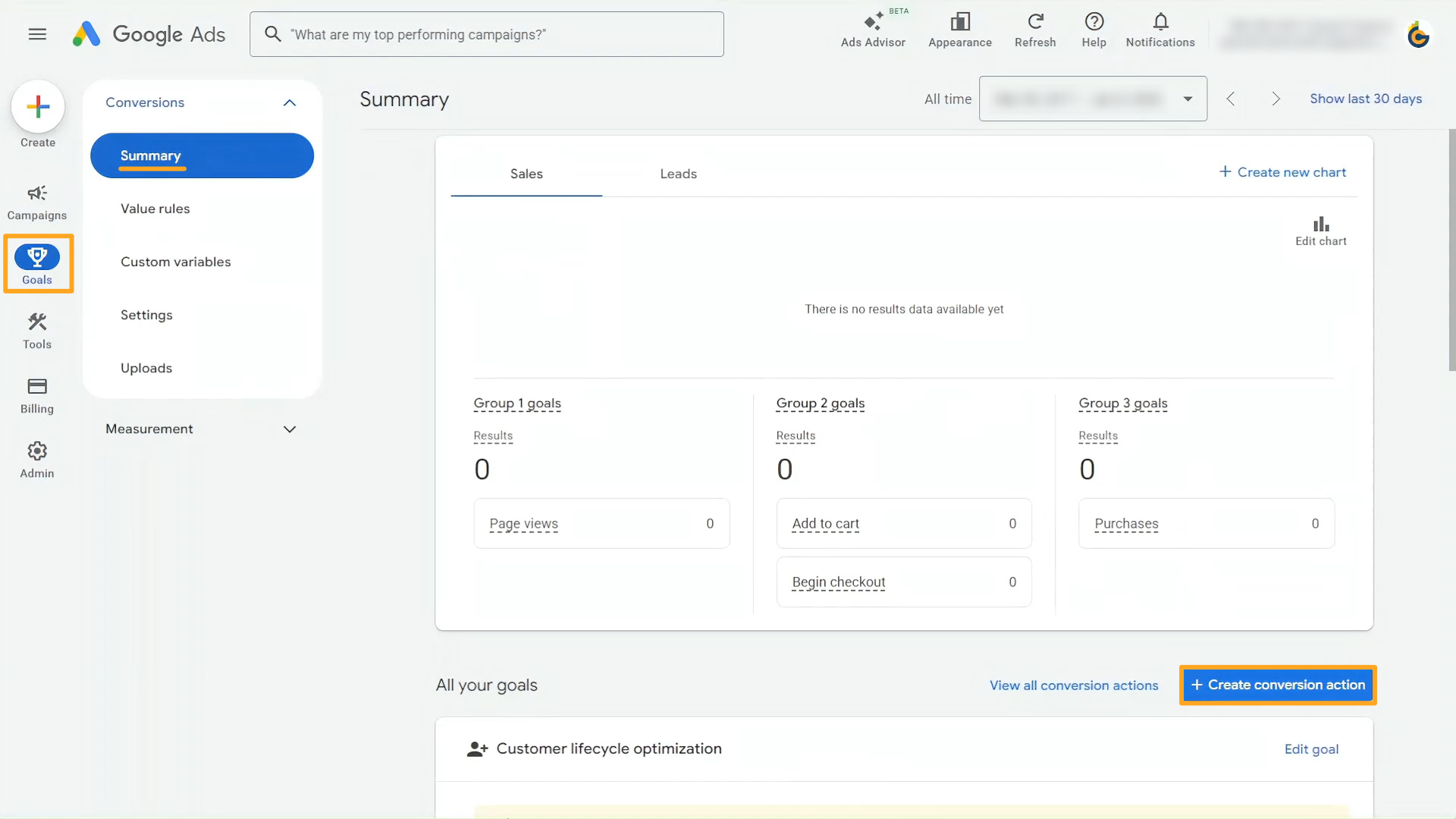The width and height of the screenshot is (1456, 819).
Task: Click Group 3 goals heading
Action: [1123, 403]
